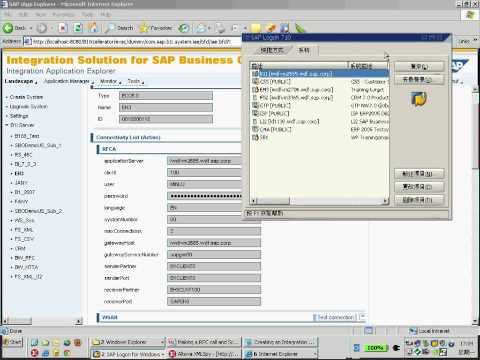This screenshot has height=360, width=480.
Task: Click the applicationServer input field
Action: [205, 161]
